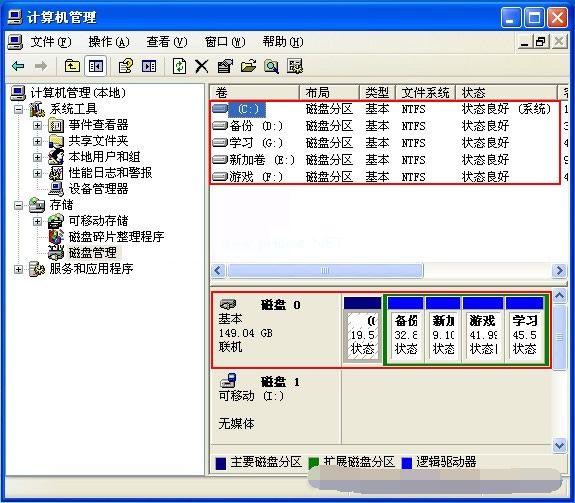Click the action pane toggle icon beside the help sheet
575x503 pixels.
[x=149, y=66]
